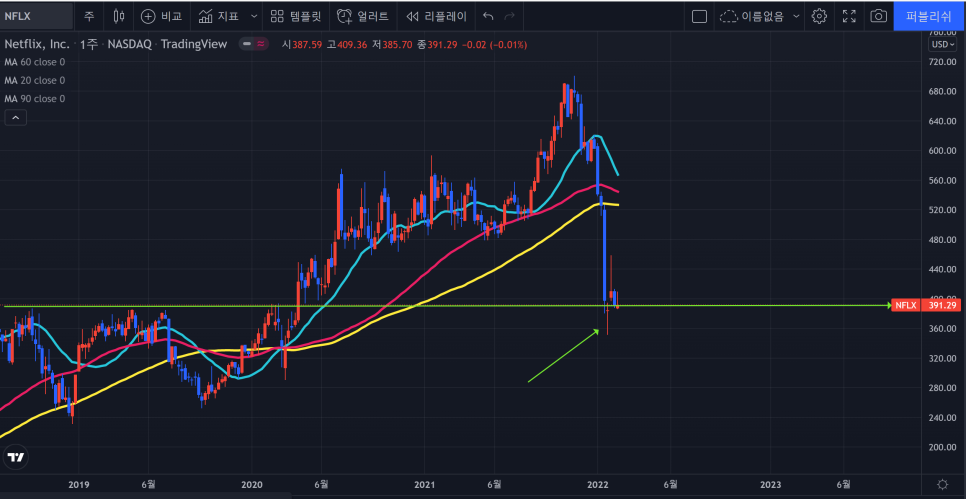
Task: Select the MA 90 close indicator legend
Action: pyautogui.click(x=34, y=99)
